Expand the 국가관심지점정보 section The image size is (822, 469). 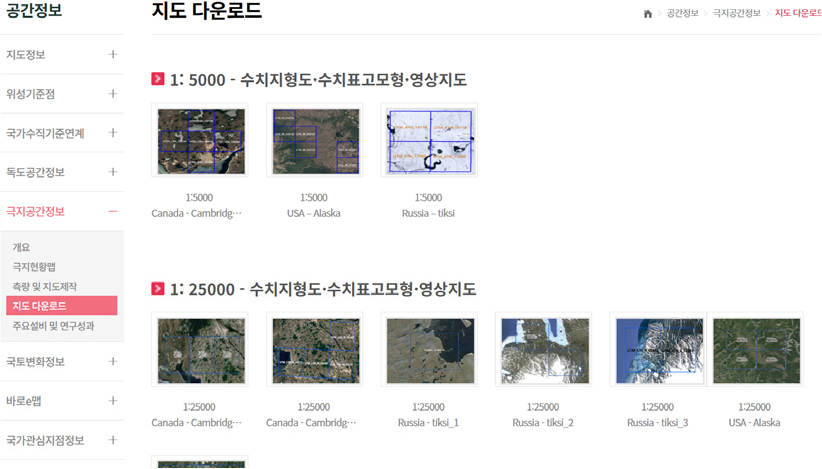coord(113,440)
